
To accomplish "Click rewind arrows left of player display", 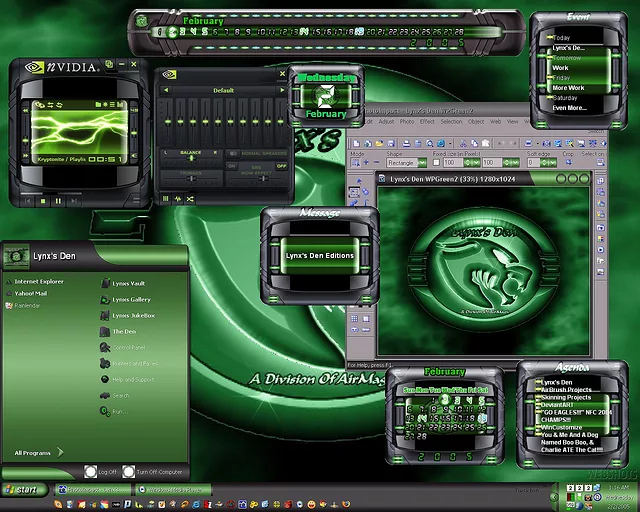I will (25, 111).
